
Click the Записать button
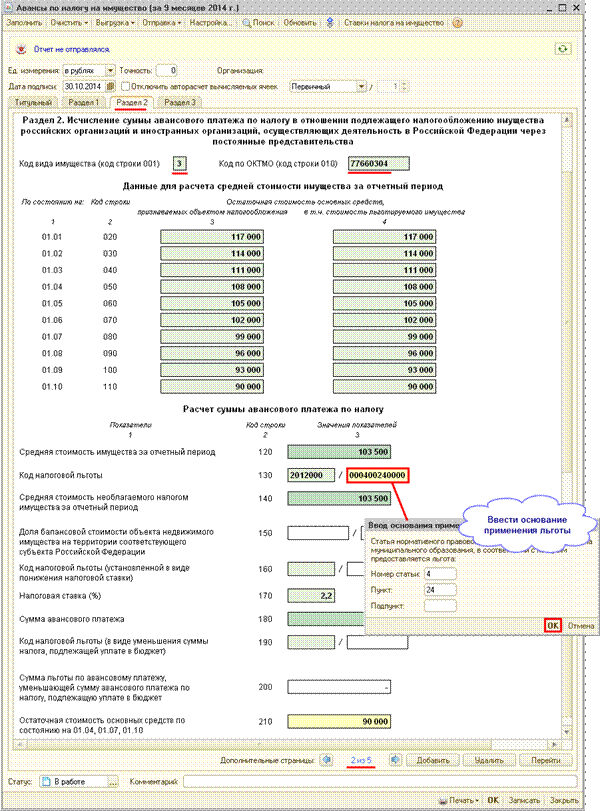524,800
